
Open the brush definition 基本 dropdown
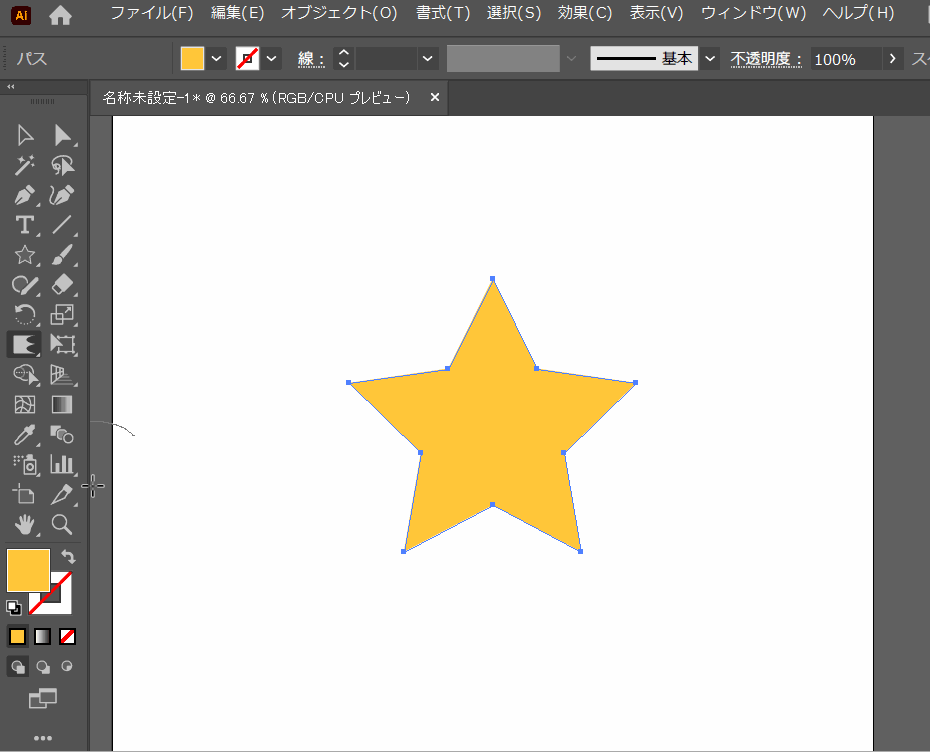tap(710, 59)
